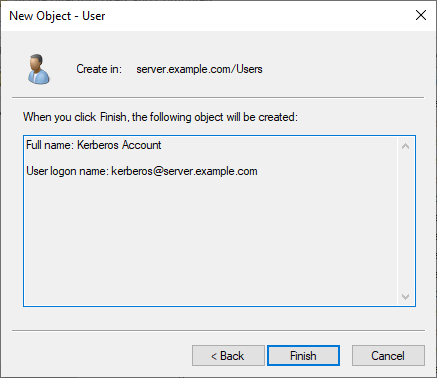Click the separator line below user icon
Viewport: 437px width, 378px height.
(218, 98)
